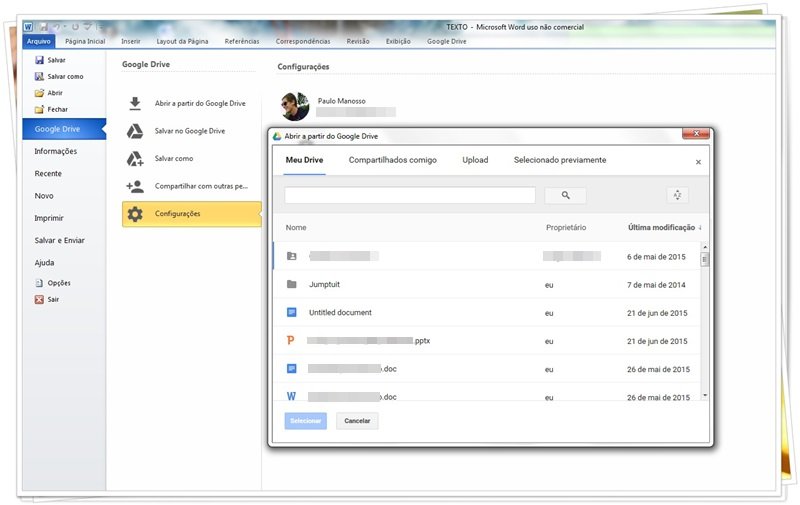Open the Layout da Página tab
This screenshot has height=505, width=800.
click(182, 41)
